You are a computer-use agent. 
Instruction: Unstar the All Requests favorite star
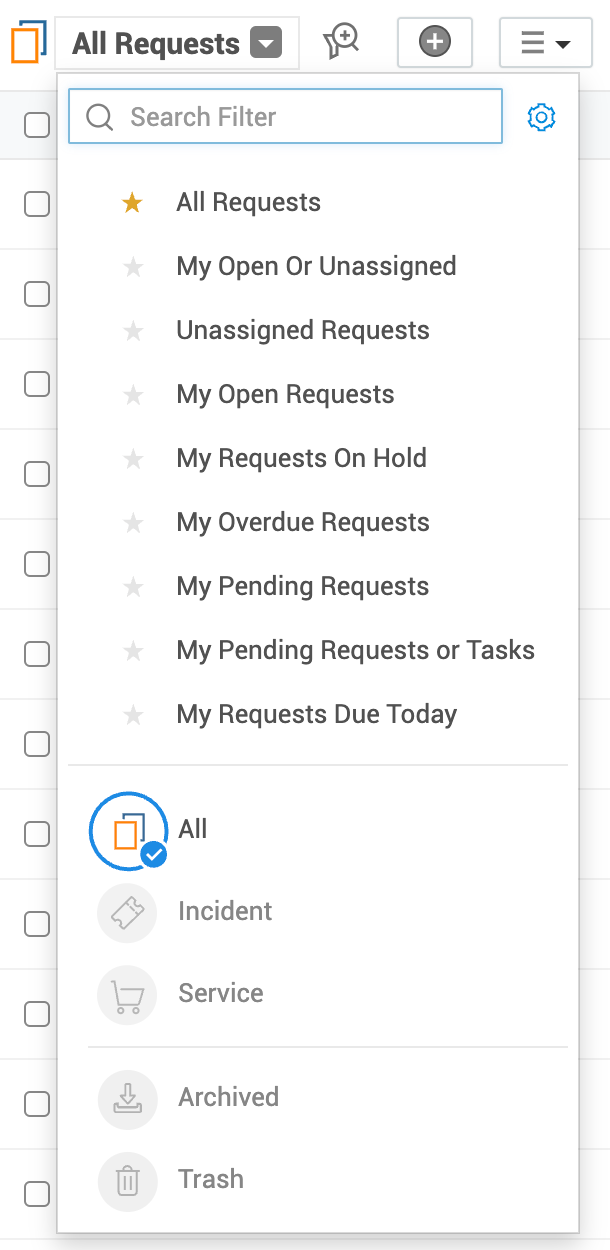pos(132,203)
